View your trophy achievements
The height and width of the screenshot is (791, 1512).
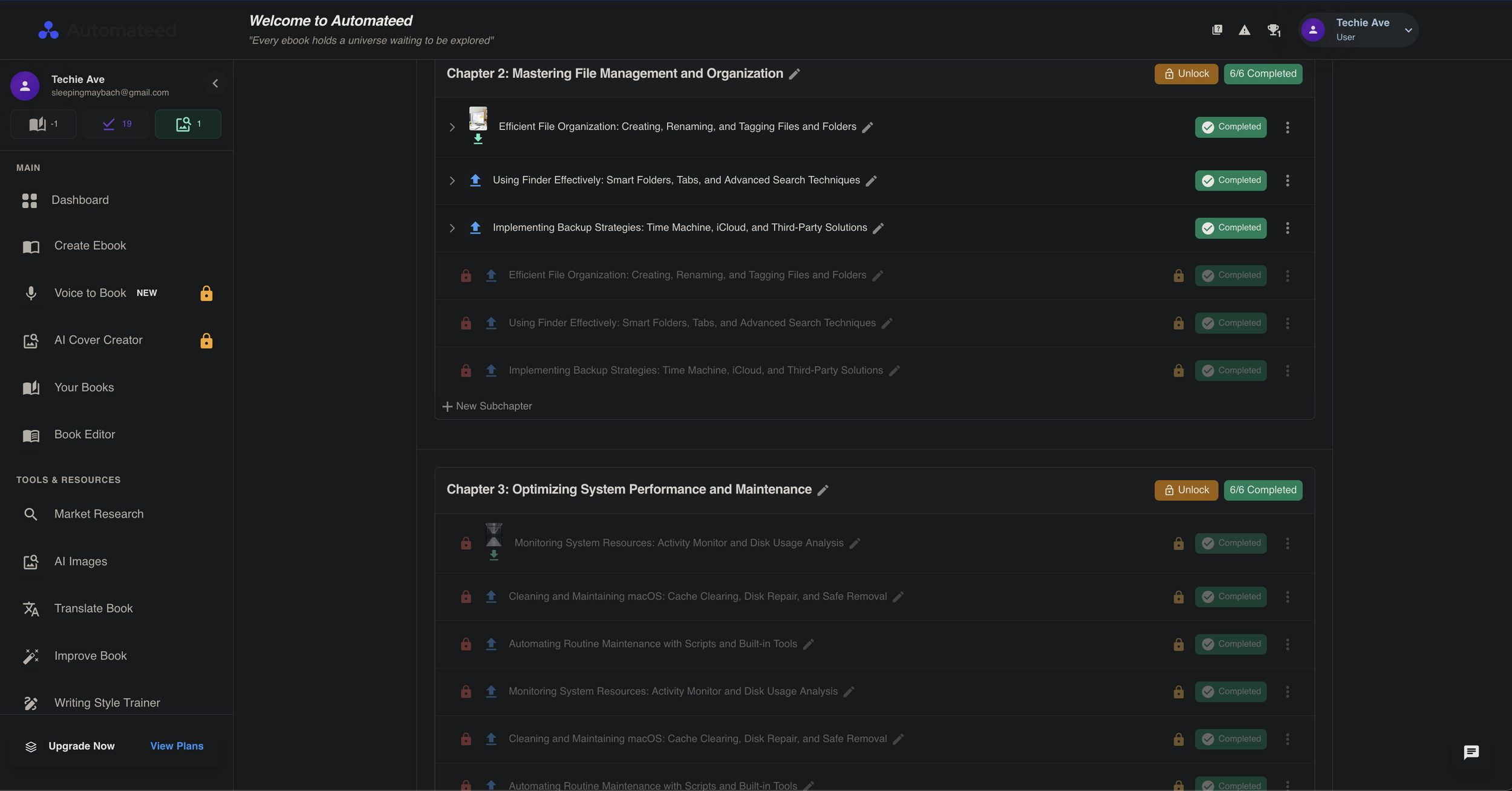pos(1274,29)
